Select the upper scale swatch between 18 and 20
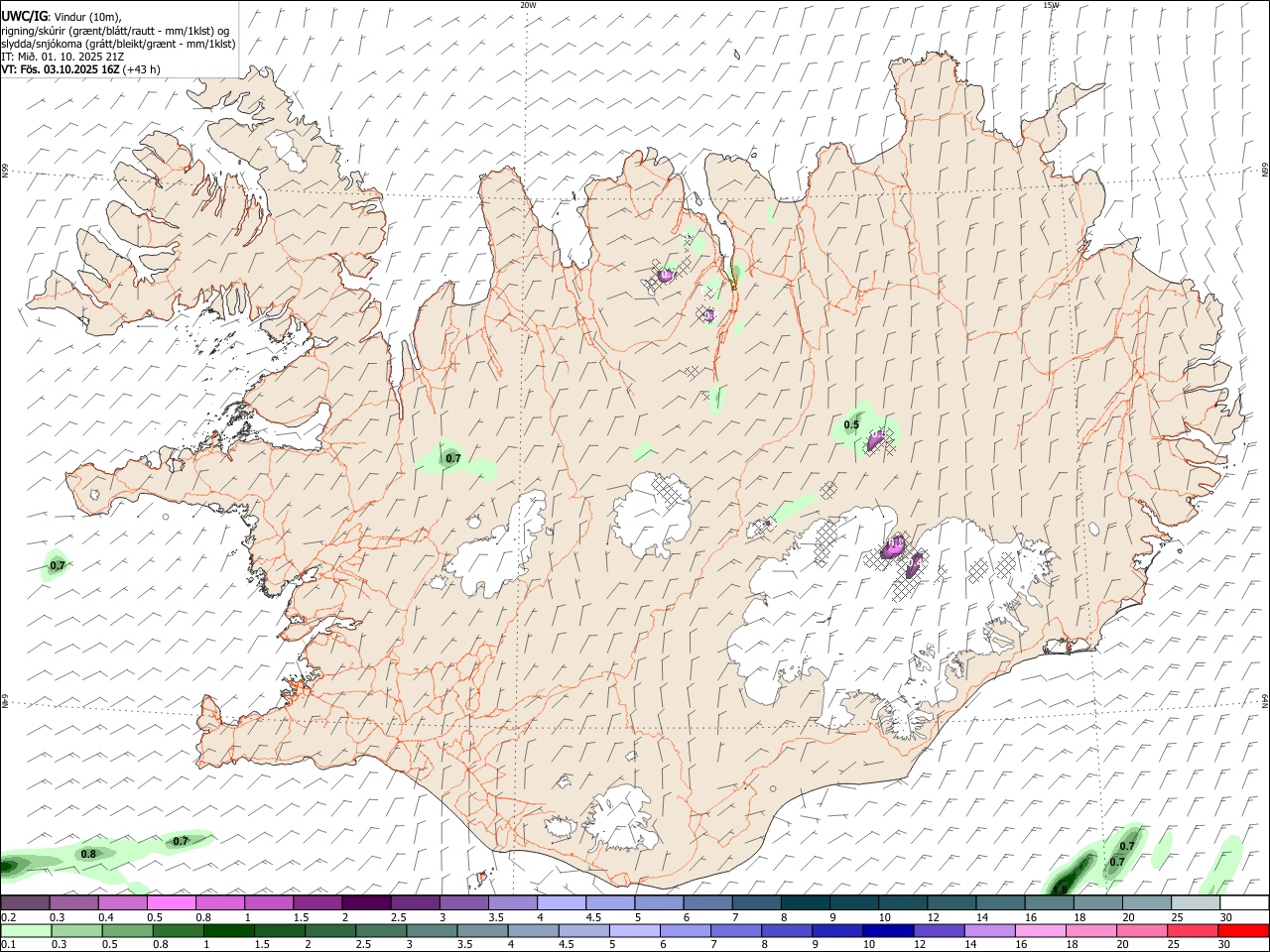This screenshot has height=952, width=1270. click(1098, 902)
